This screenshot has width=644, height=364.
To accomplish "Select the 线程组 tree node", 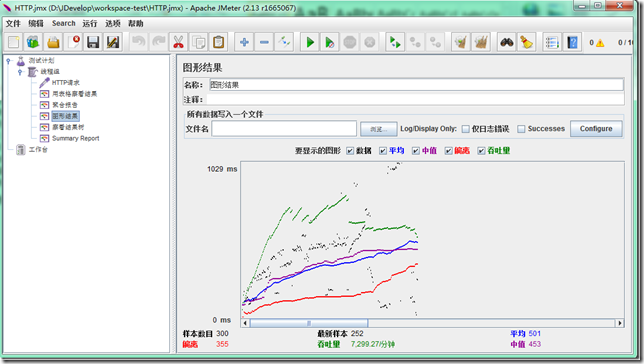I will click(x=50, y=71).
